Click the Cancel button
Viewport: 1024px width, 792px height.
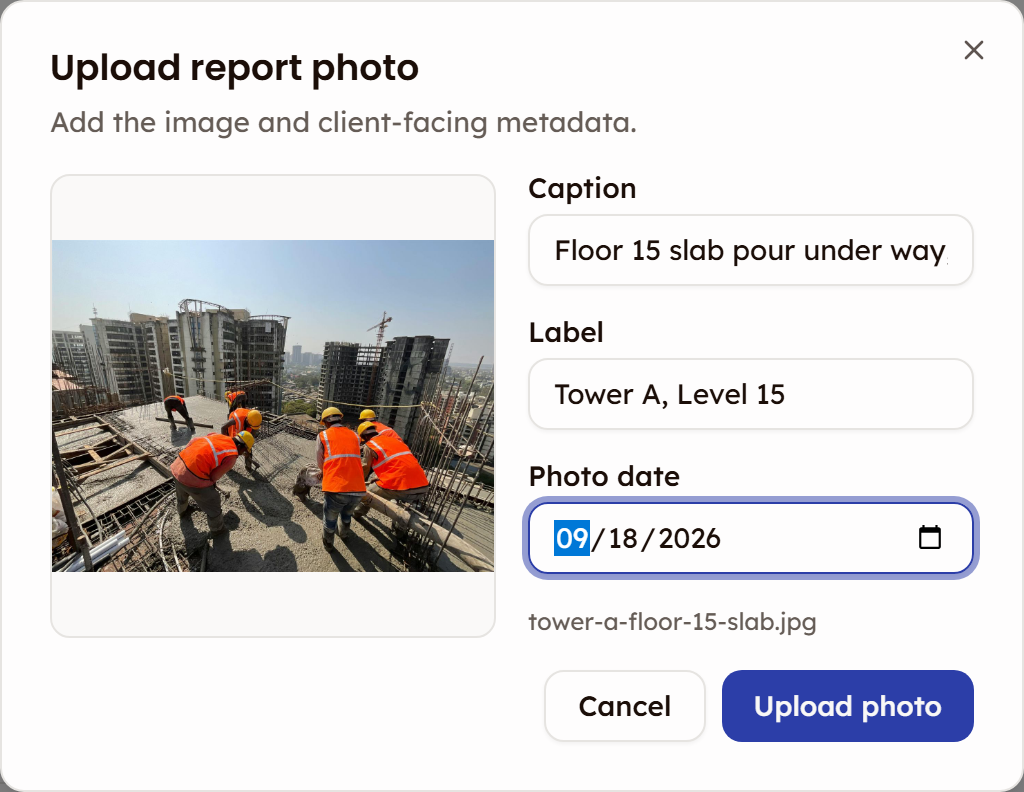pos(624,706)
